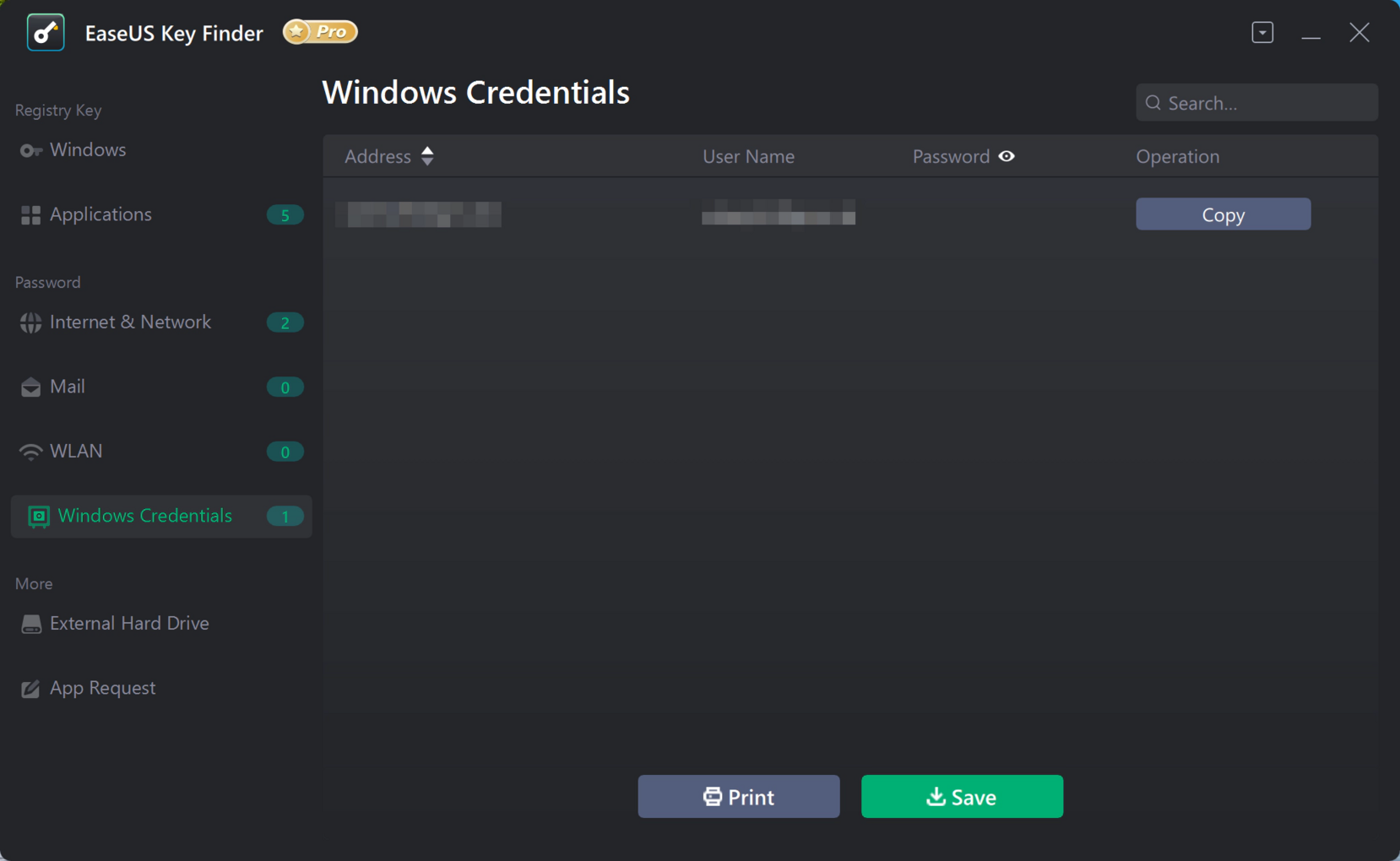Screen dimensions: 1400x861
Task: Click the Password section label in sidebar
Action: pos(48,283)
